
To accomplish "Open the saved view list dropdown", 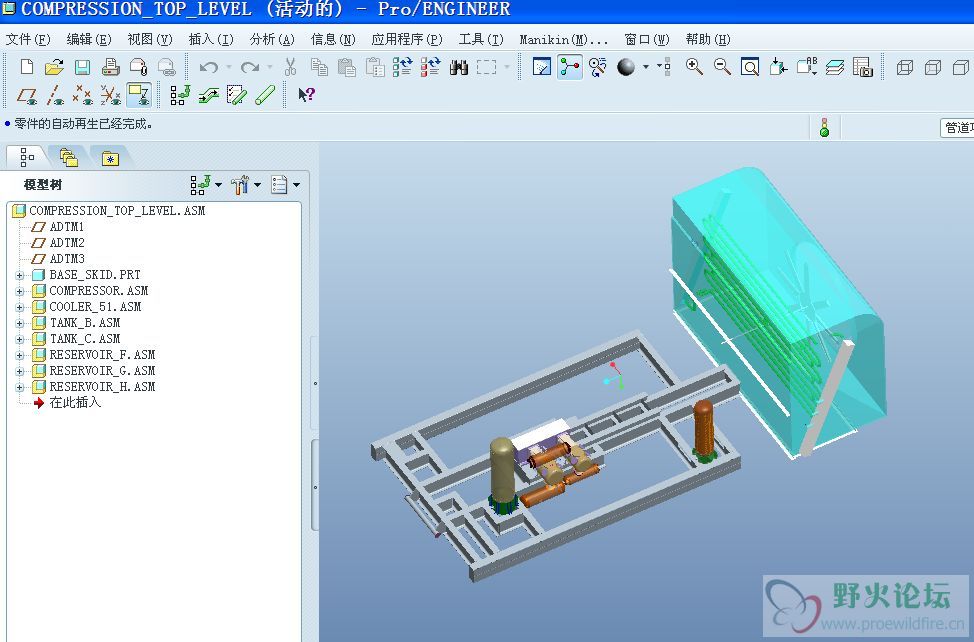I will tap(807, 66).
